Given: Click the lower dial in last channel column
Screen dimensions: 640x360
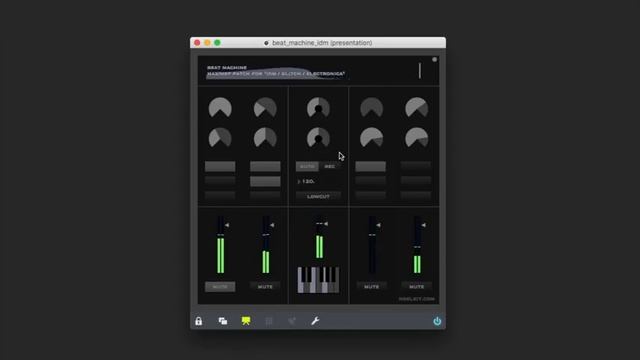Looking at the screenshot, I should [x=416, y=138].
